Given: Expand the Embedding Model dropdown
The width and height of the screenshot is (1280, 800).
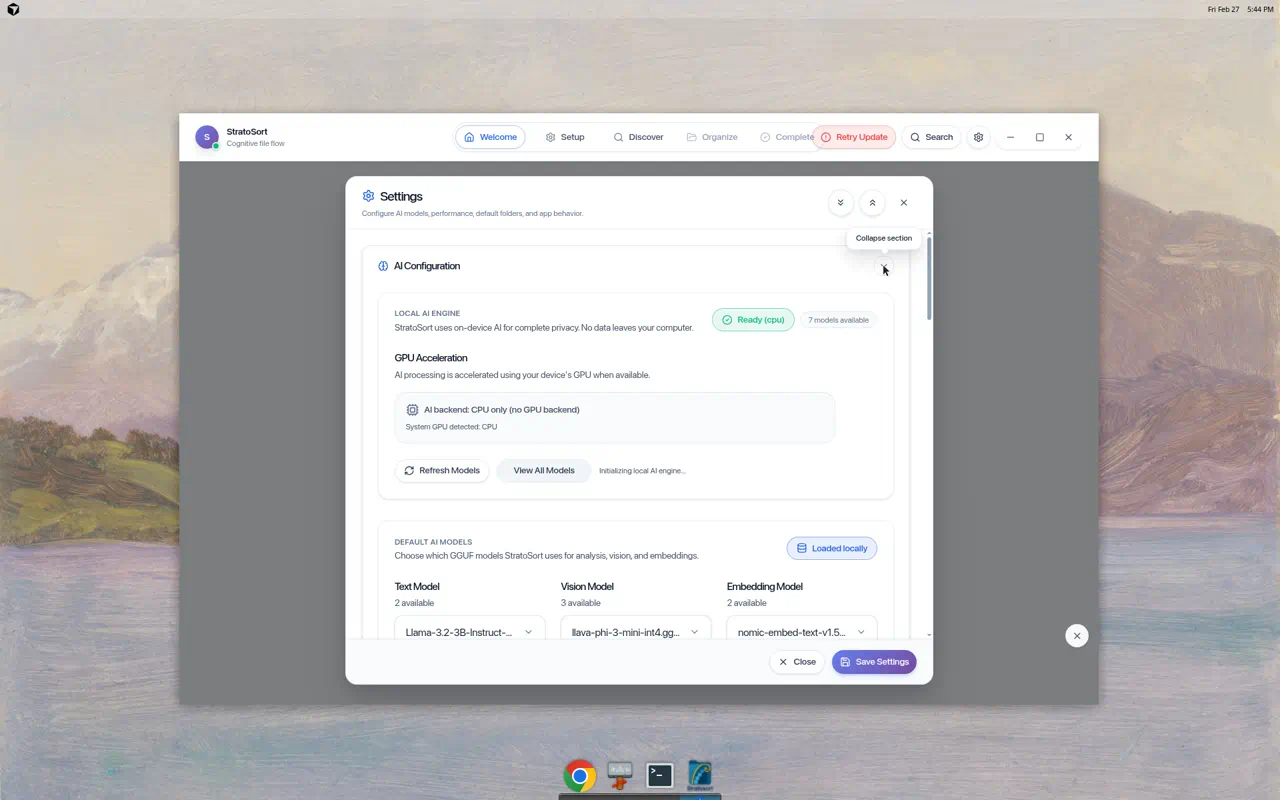Looking at the screenshot, I should click(801, 632).
